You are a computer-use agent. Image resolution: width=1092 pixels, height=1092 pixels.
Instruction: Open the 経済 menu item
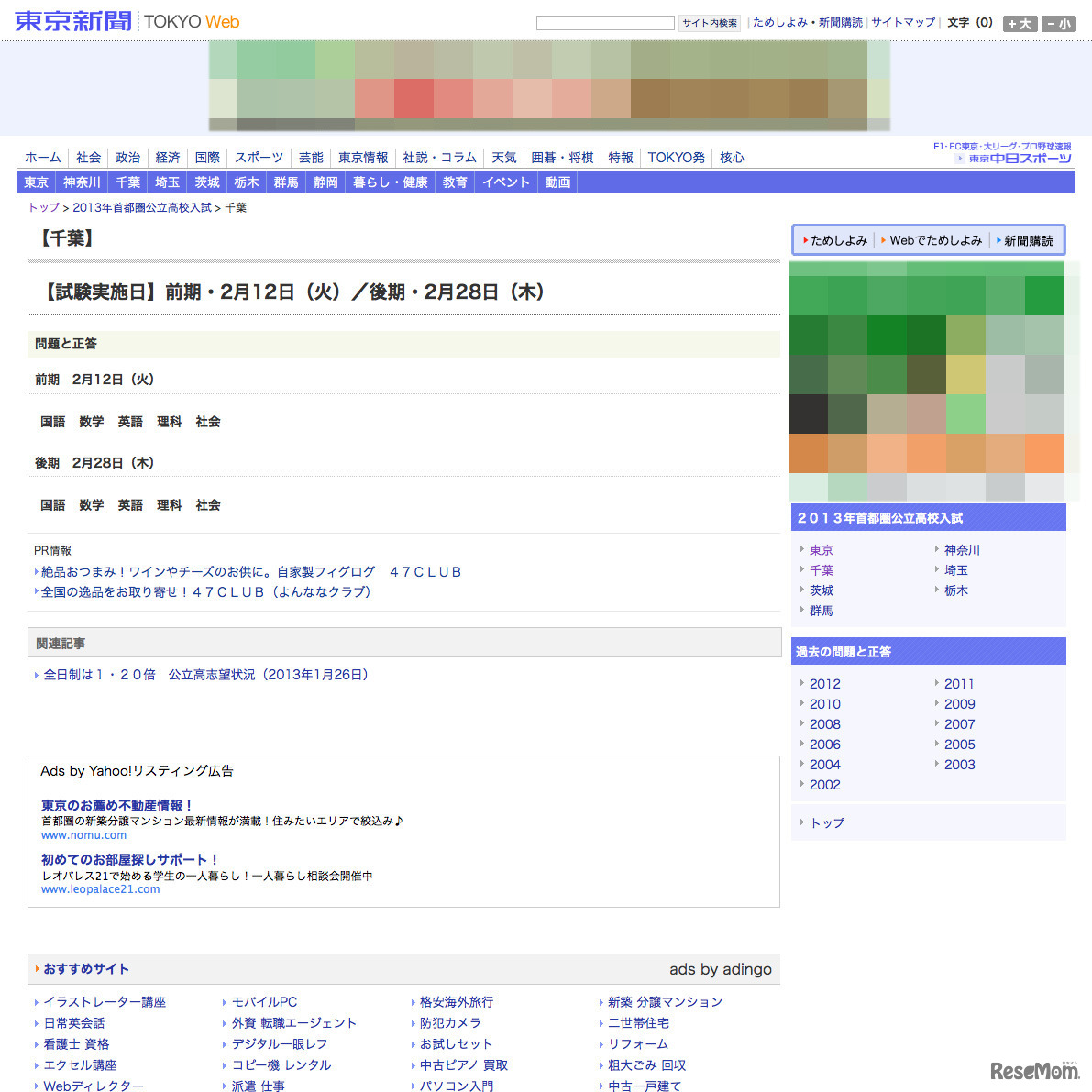coord(168,158)
